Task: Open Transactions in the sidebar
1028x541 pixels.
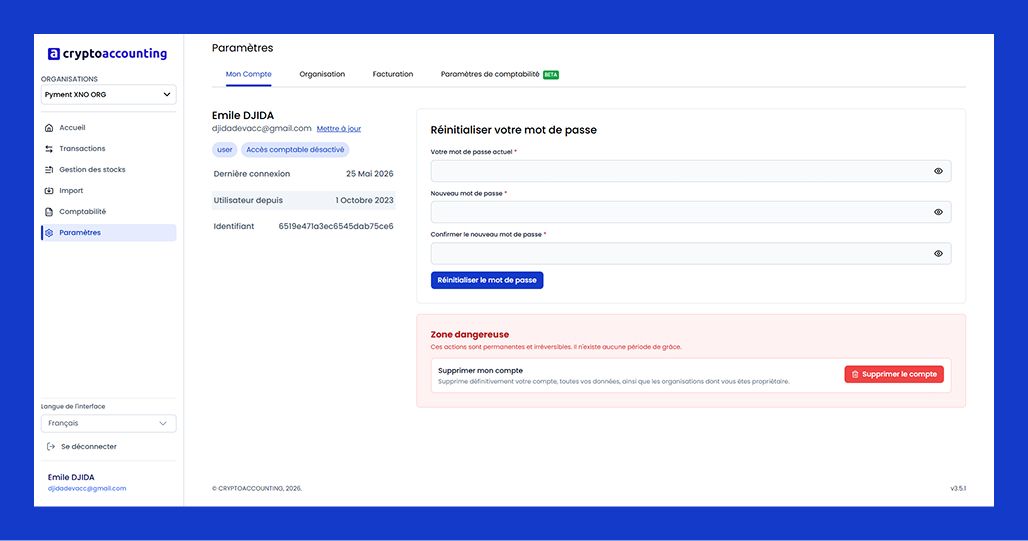Action: tap(108, 149)
